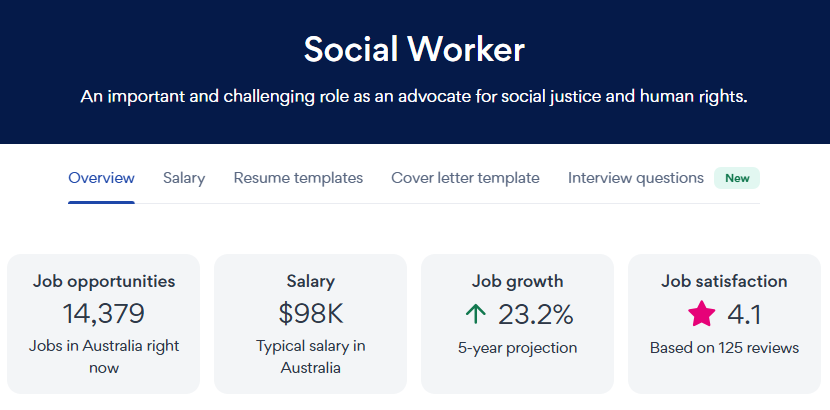
Task: Click the Salary card heading
Action: [x=310, y=281]
